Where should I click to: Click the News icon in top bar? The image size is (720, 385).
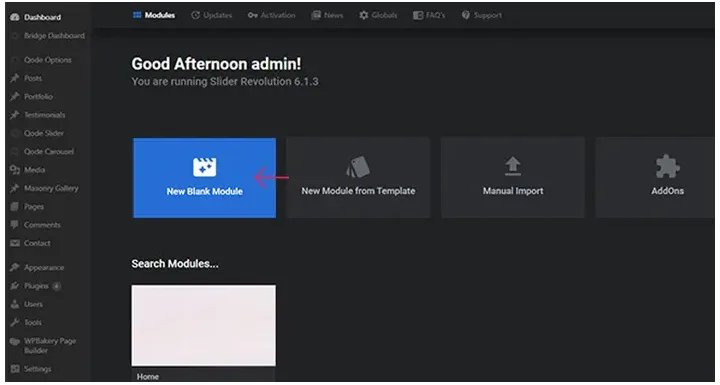pos(315,15)
